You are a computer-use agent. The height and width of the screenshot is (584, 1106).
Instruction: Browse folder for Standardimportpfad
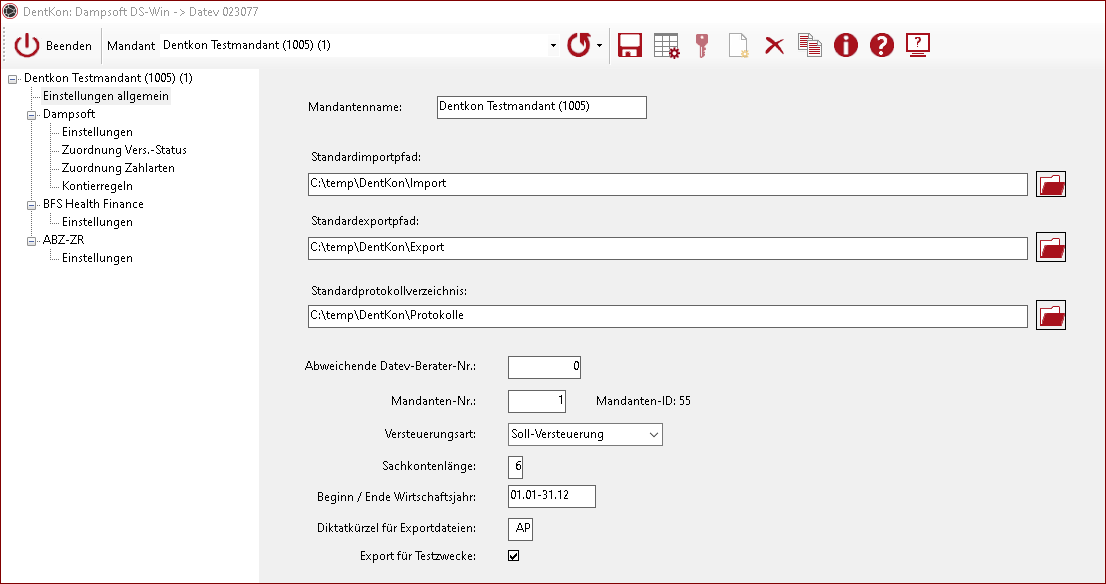tap(1051, 184)
